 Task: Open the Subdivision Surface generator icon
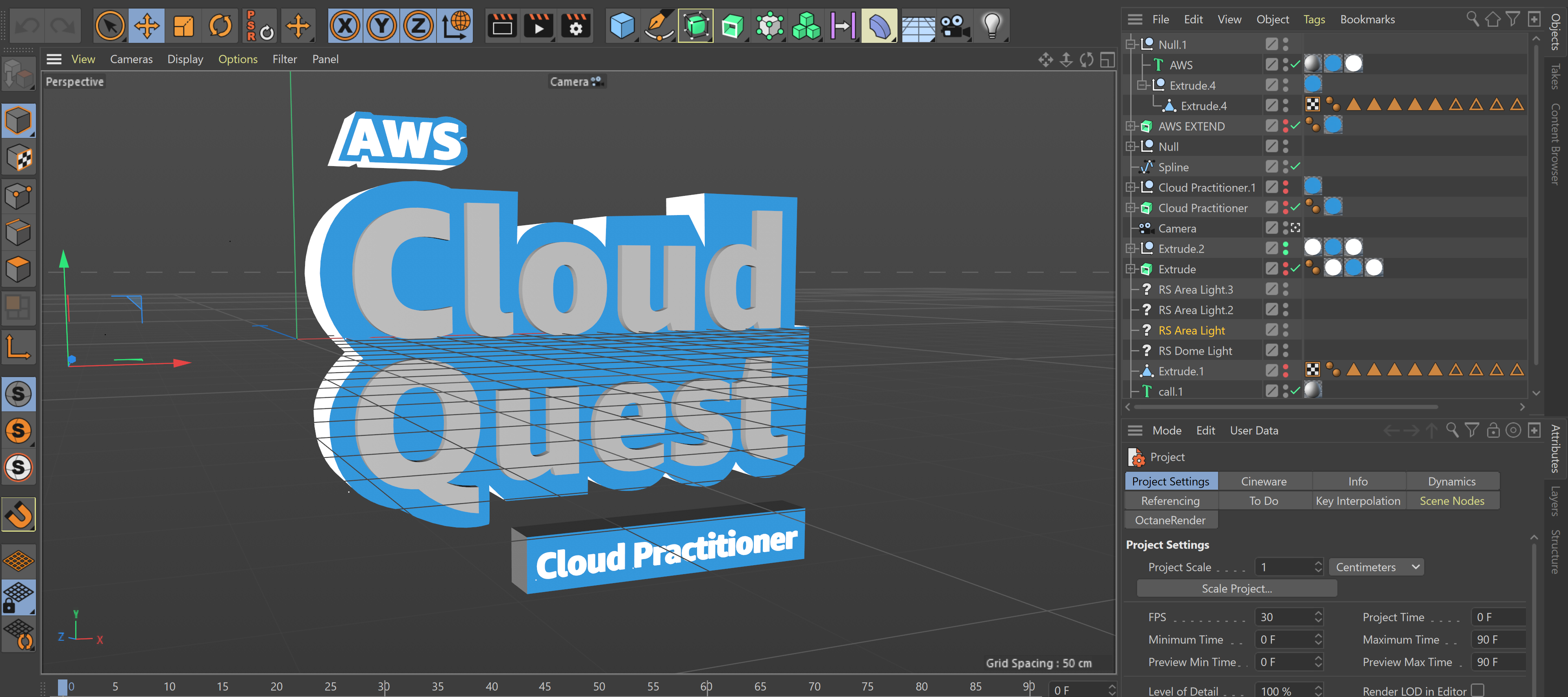(696, 26)
